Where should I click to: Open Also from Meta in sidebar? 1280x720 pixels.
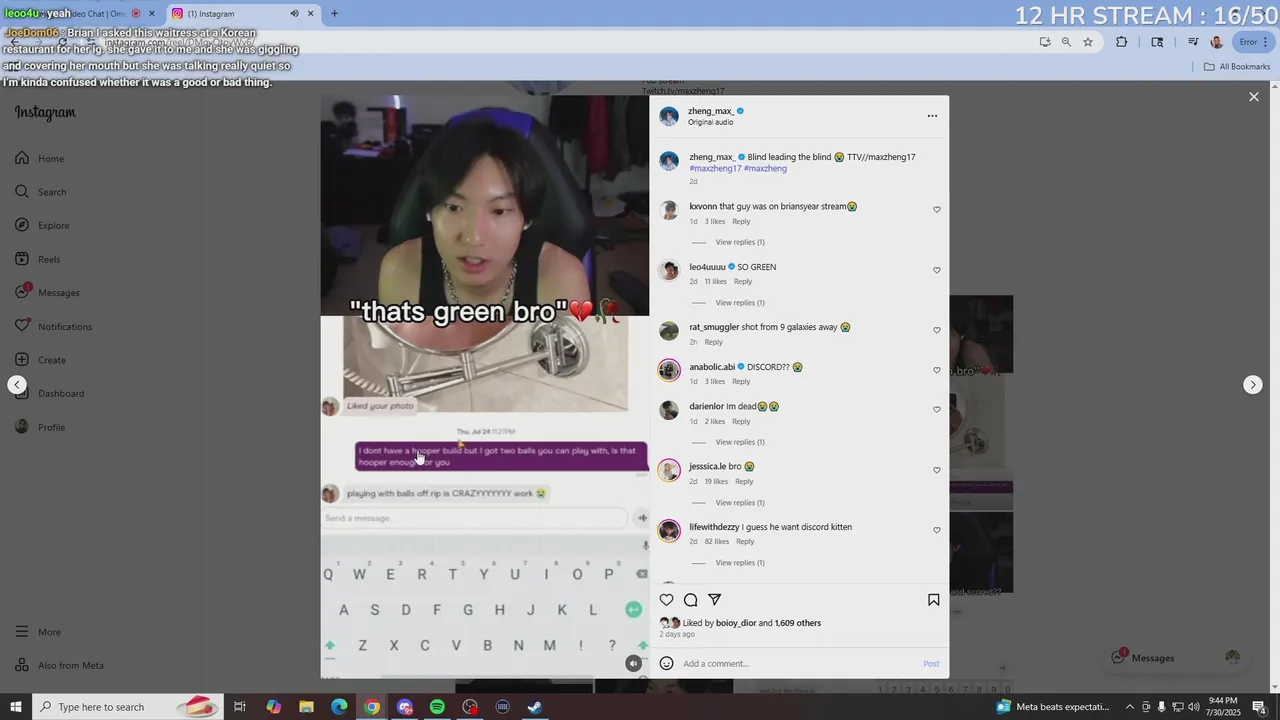pyautogui.click(x=59, y=666)
